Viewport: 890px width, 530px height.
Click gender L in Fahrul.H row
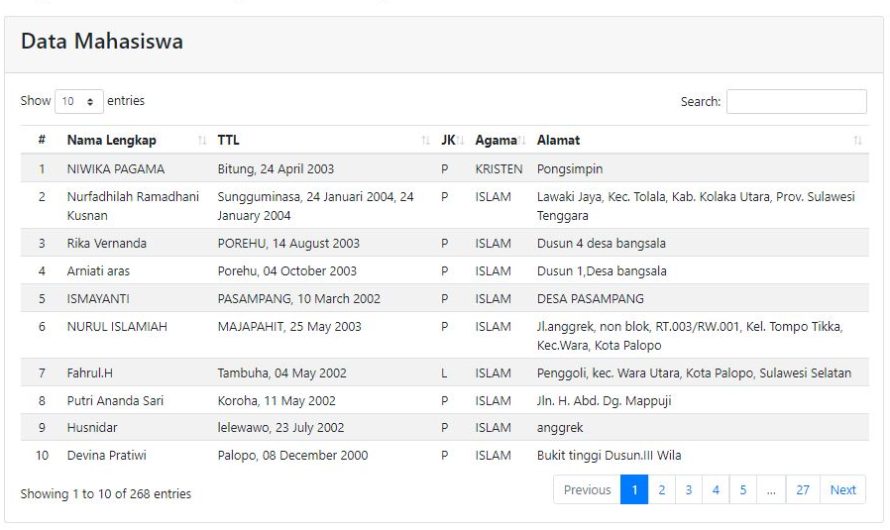point(444,373)
